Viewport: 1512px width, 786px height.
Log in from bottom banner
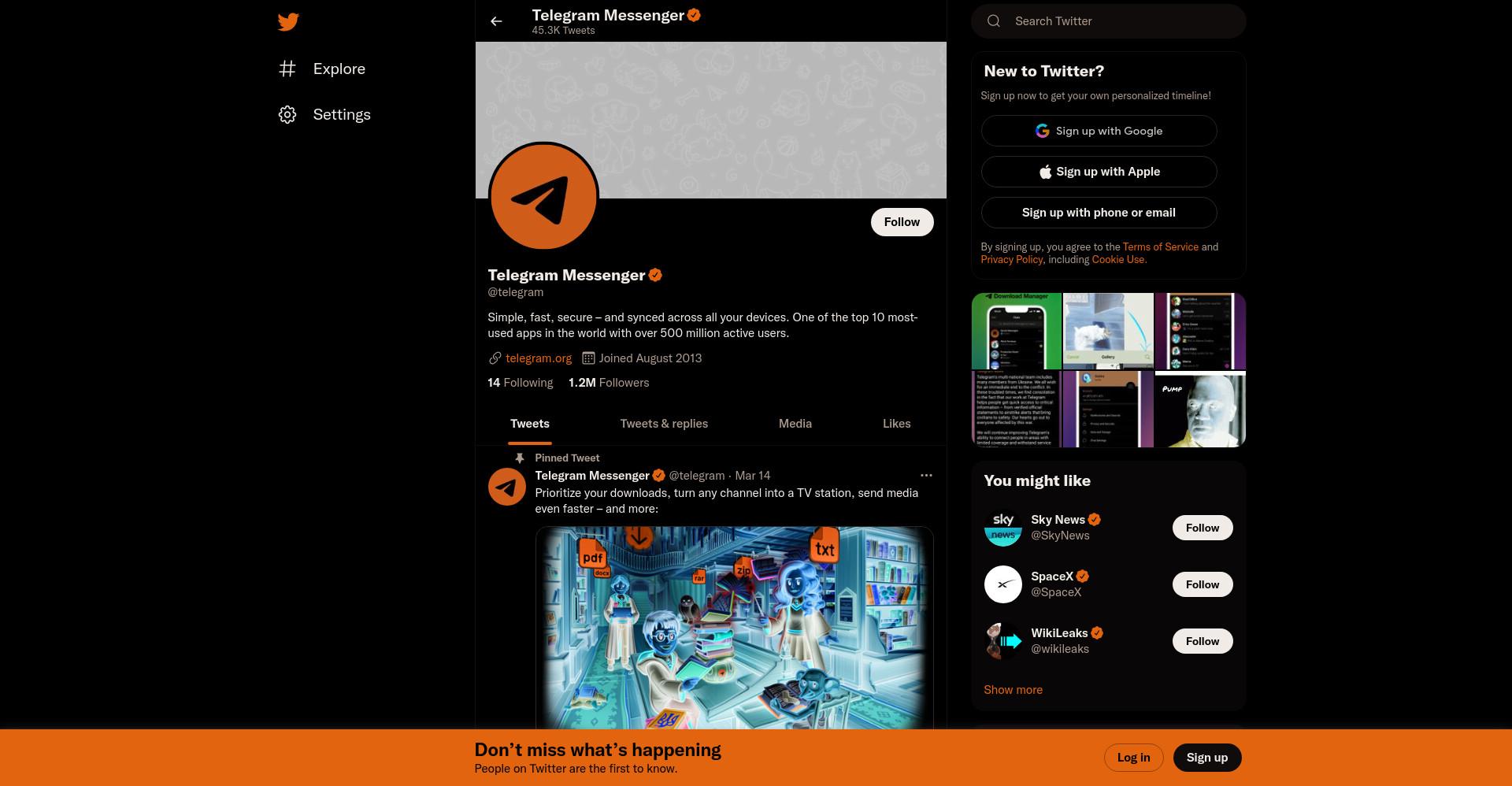pyautogui.click(x=1133, y=758)
